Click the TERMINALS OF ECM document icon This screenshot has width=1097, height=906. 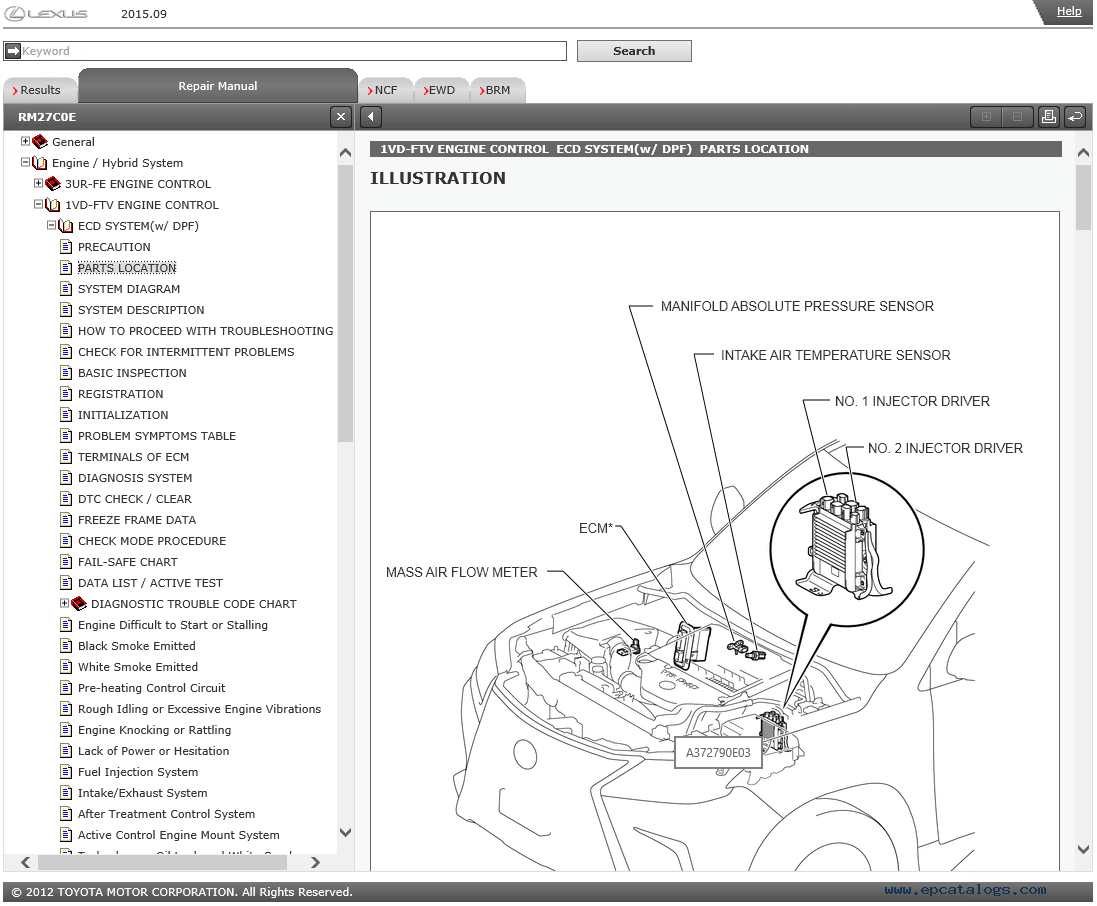click(66, 457)
